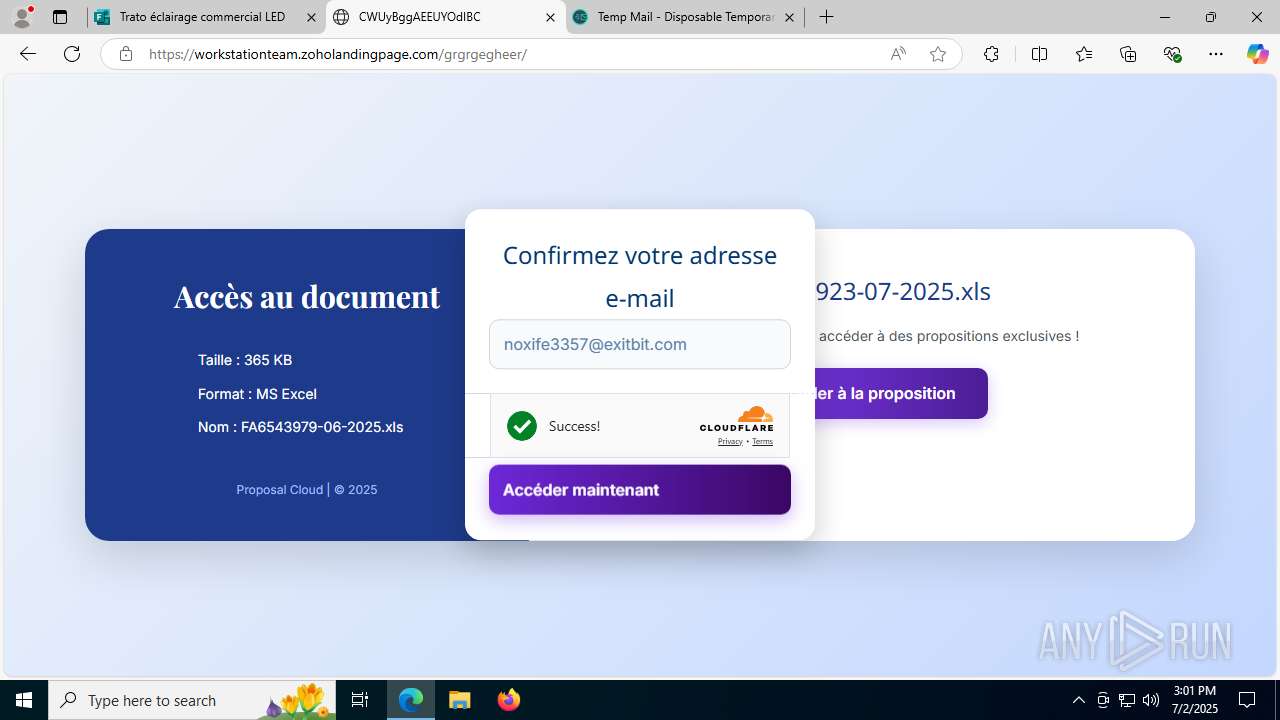
Task: Switch to the Temp Mail tab
Action: [x=685, y=17]
